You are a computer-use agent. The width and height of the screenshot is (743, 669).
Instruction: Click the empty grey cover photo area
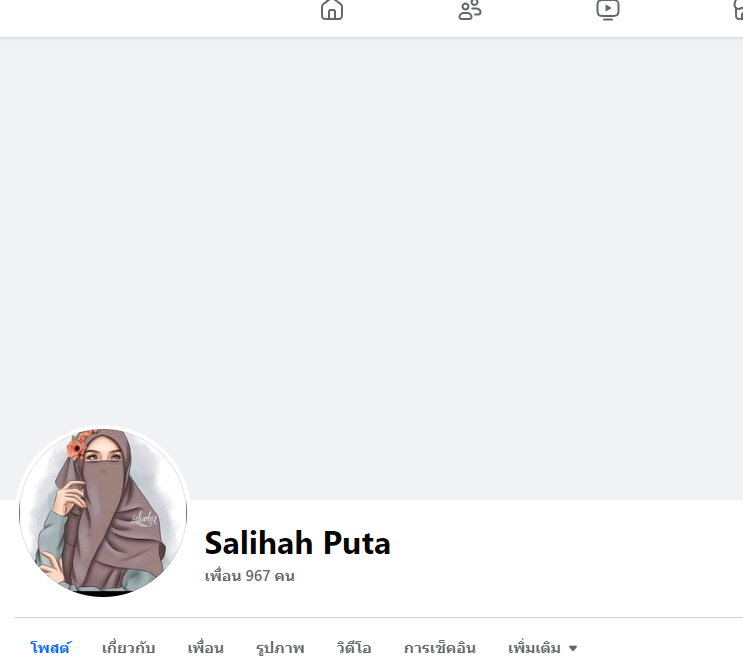click(372, 268)
